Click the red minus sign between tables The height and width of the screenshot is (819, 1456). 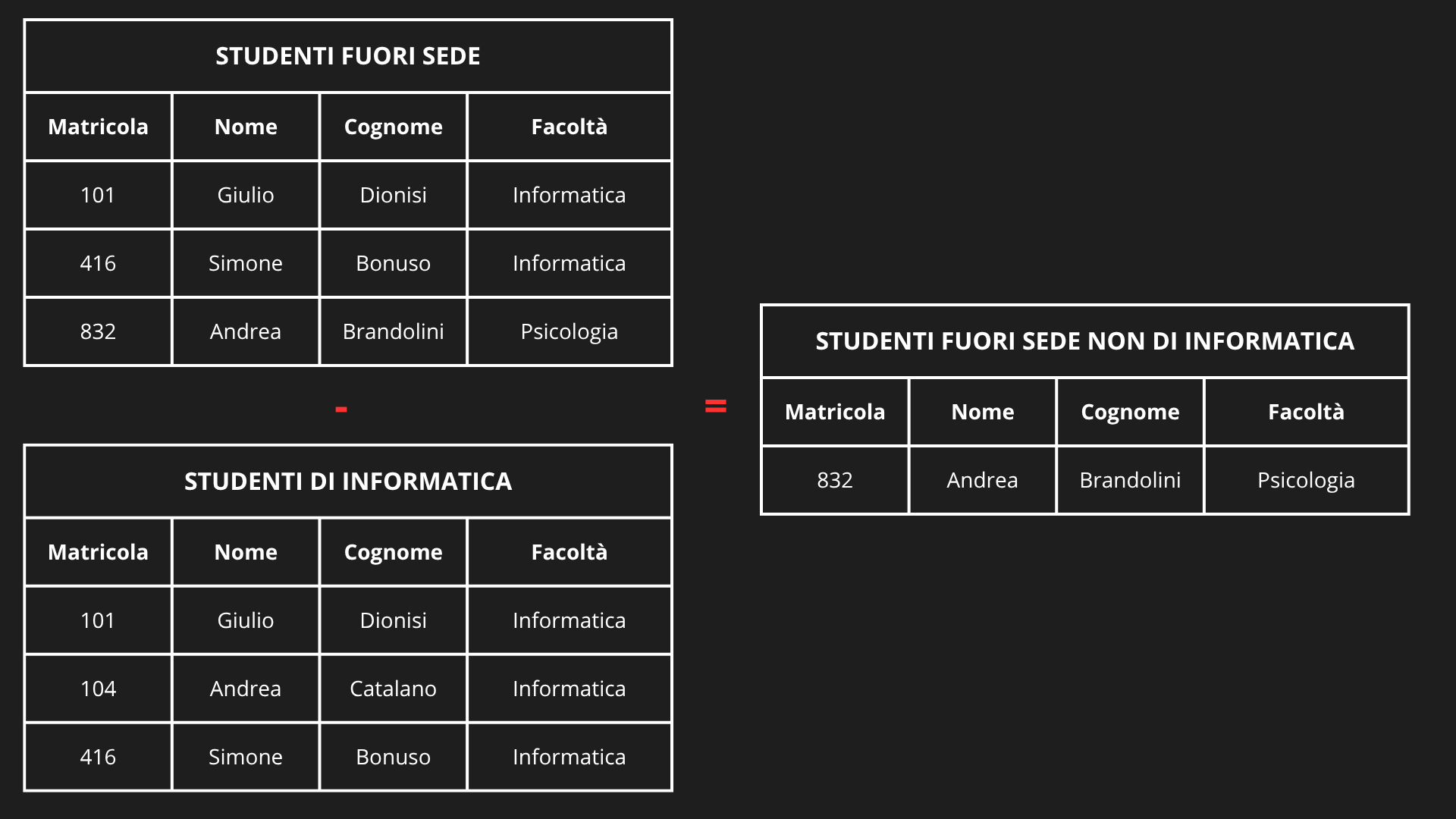[x=341, y=409]
